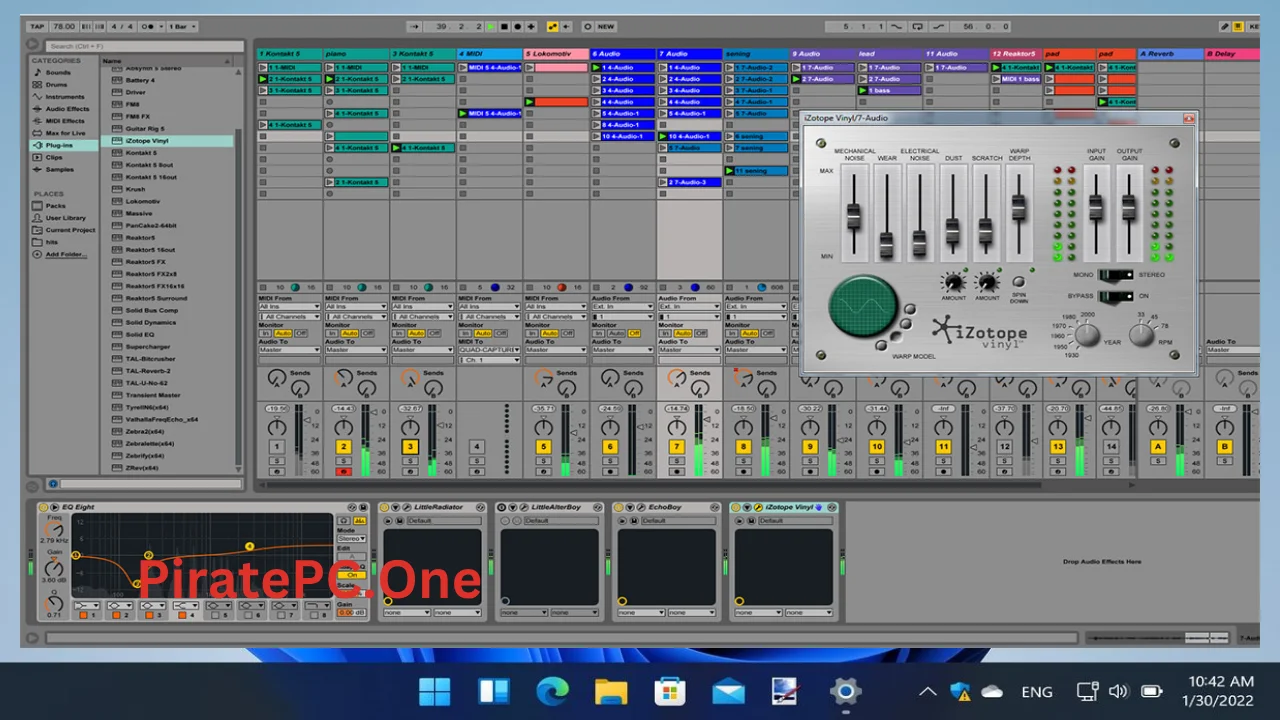Screen dimensions: 1280x720
Task: Click the LittleRadiator plug-in wrench icon
Action: pyautogui.click(x=407, y=507)
